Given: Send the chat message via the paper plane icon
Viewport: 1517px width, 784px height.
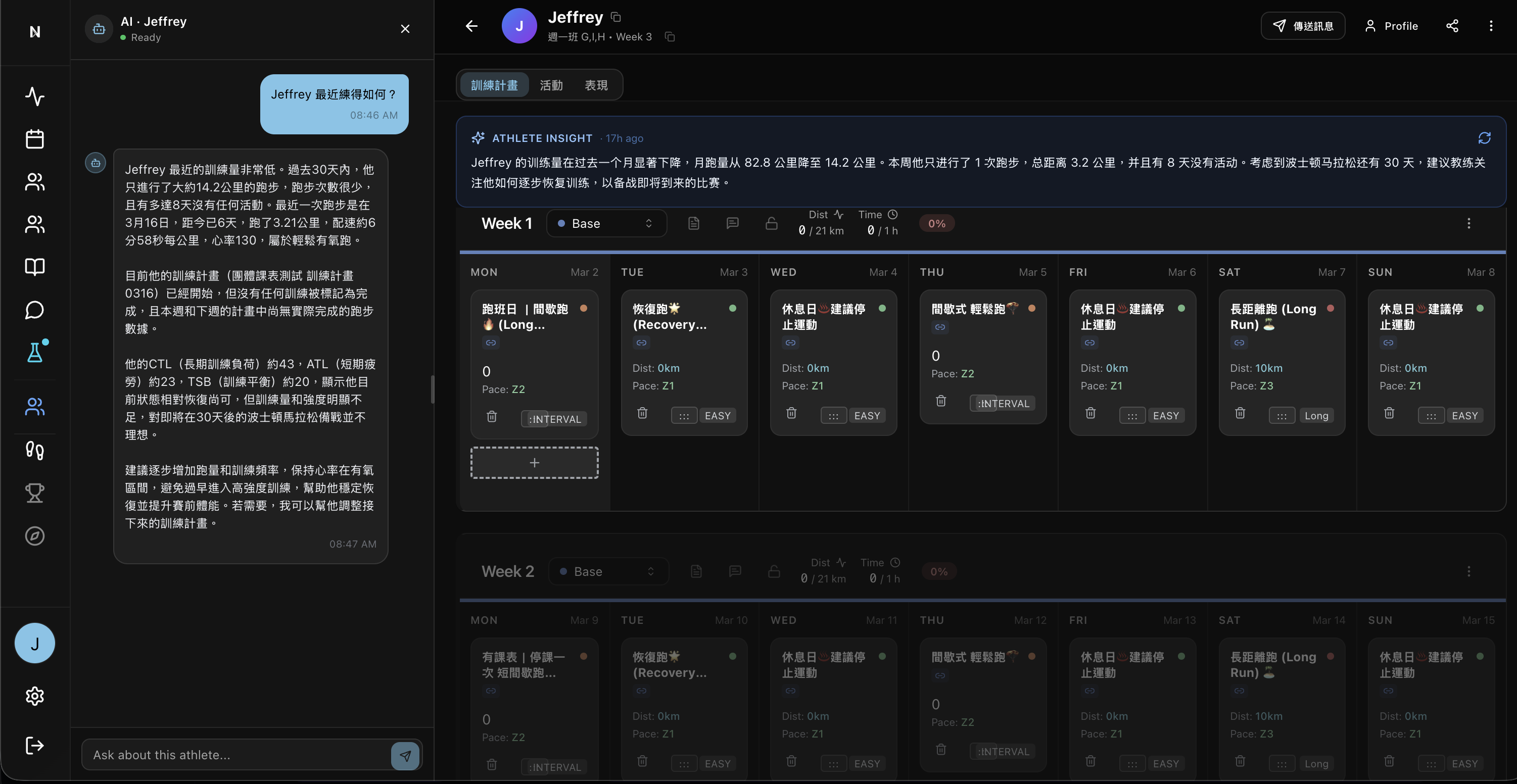Looking at the screenshot, I should tap(405, 755).
